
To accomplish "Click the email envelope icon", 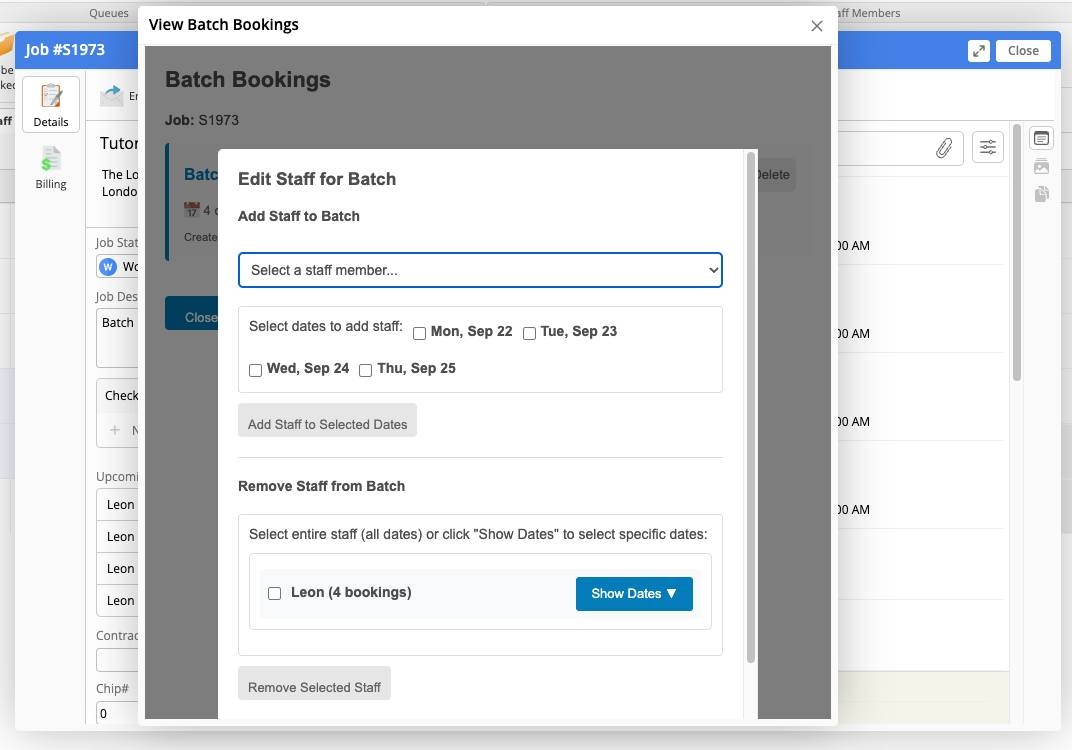I will click(111, 95).
